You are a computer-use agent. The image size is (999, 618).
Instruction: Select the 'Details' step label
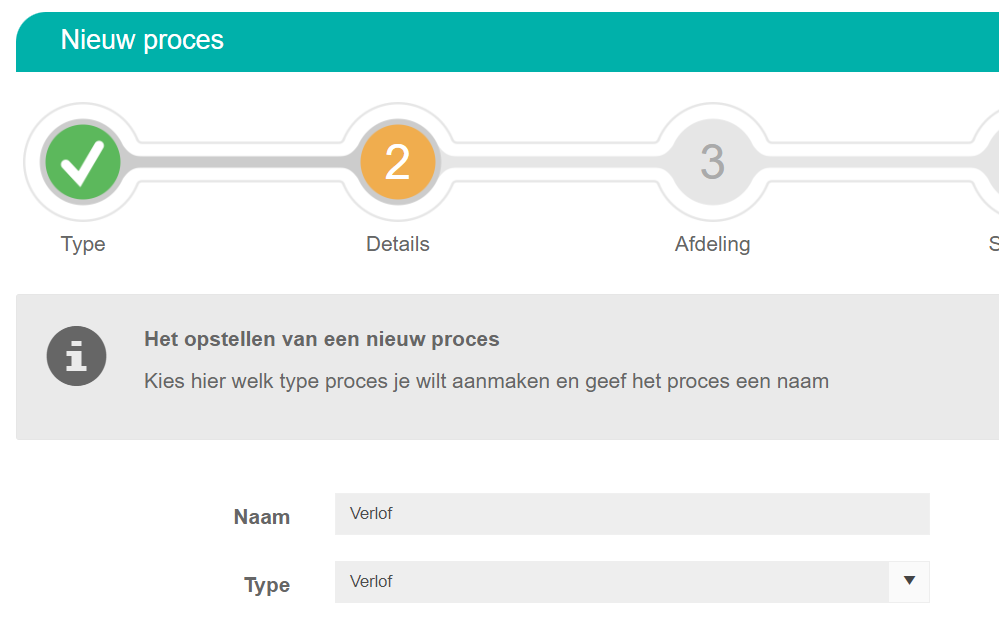coord(398,244)
